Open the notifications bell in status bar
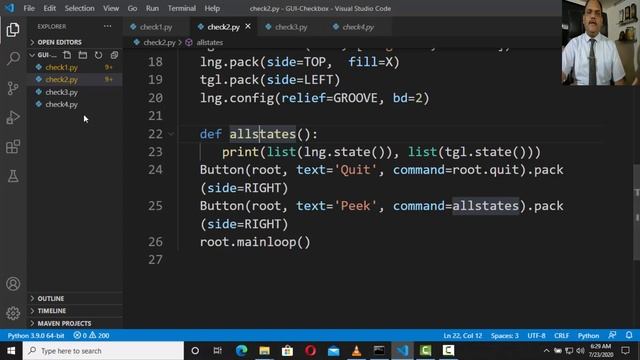This screenshot has height=360, width=640. pos(629,335)
